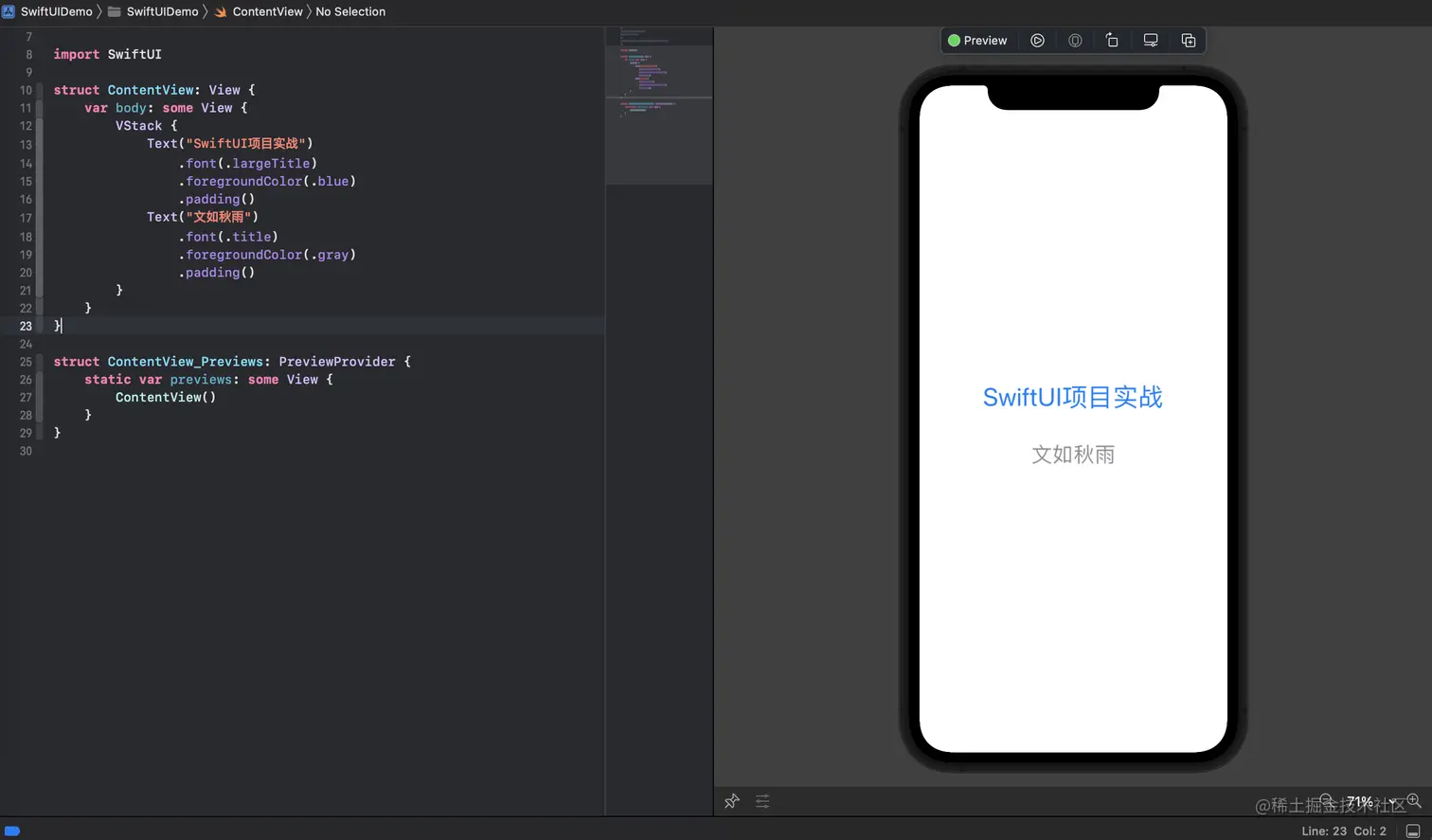Open the ContentView file breadcrumb
The height and width of the screenshot is (840, 1432).
pos(259,11)
